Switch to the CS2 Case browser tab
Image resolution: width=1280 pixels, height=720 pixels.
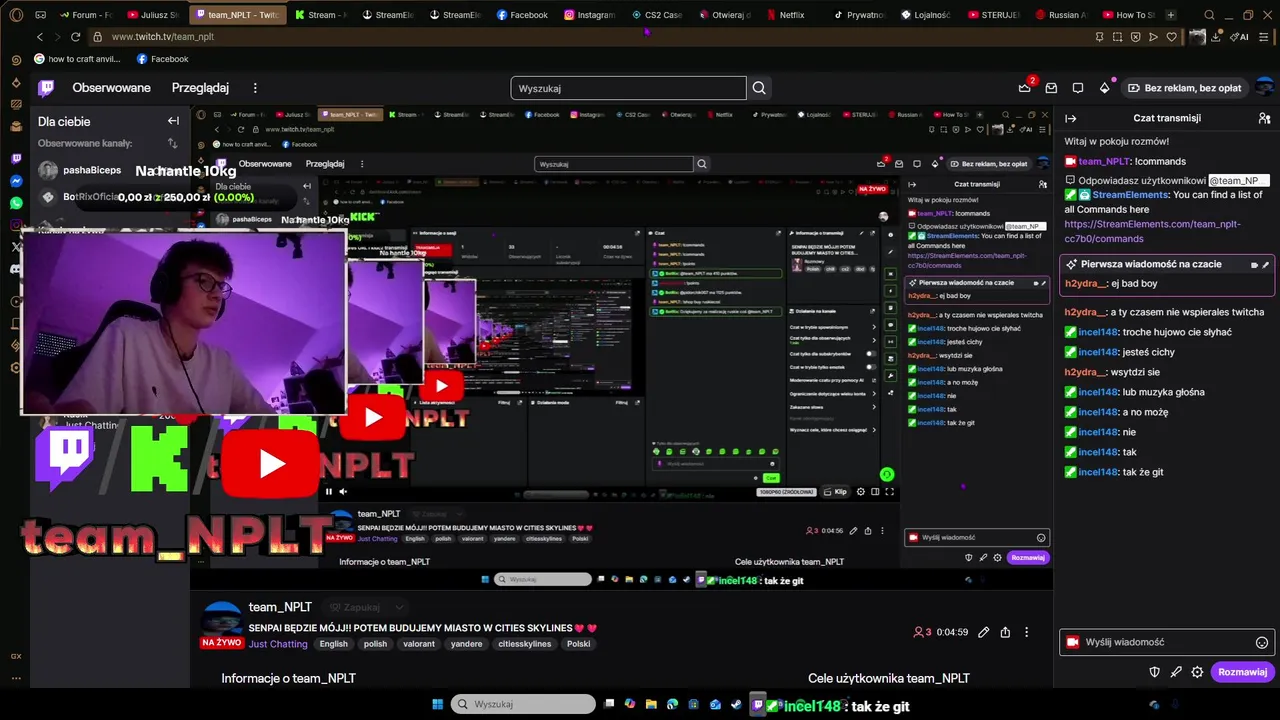[x=657, y=15]
